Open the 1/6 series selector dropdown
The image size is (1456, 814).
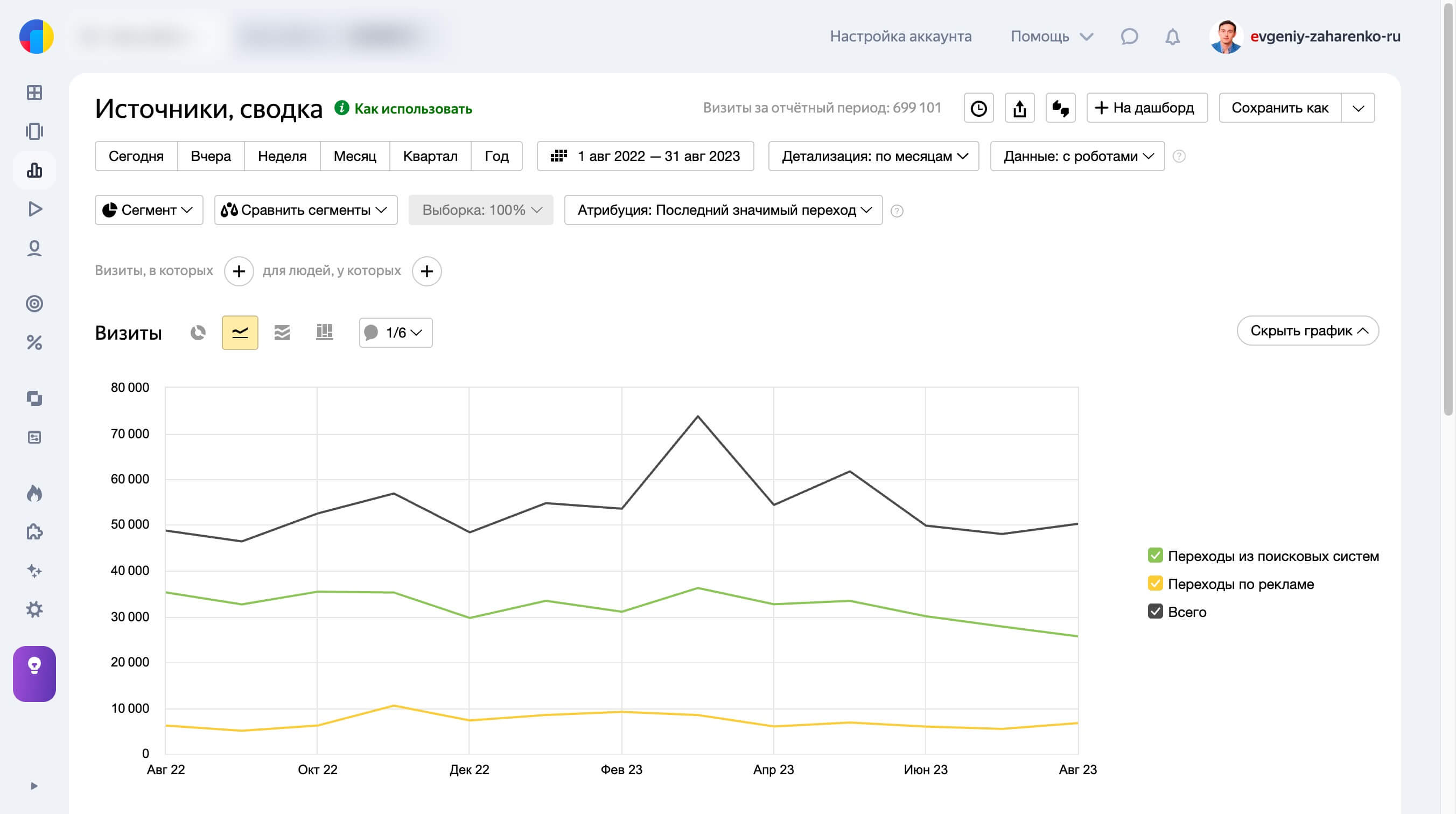[396, 332]
